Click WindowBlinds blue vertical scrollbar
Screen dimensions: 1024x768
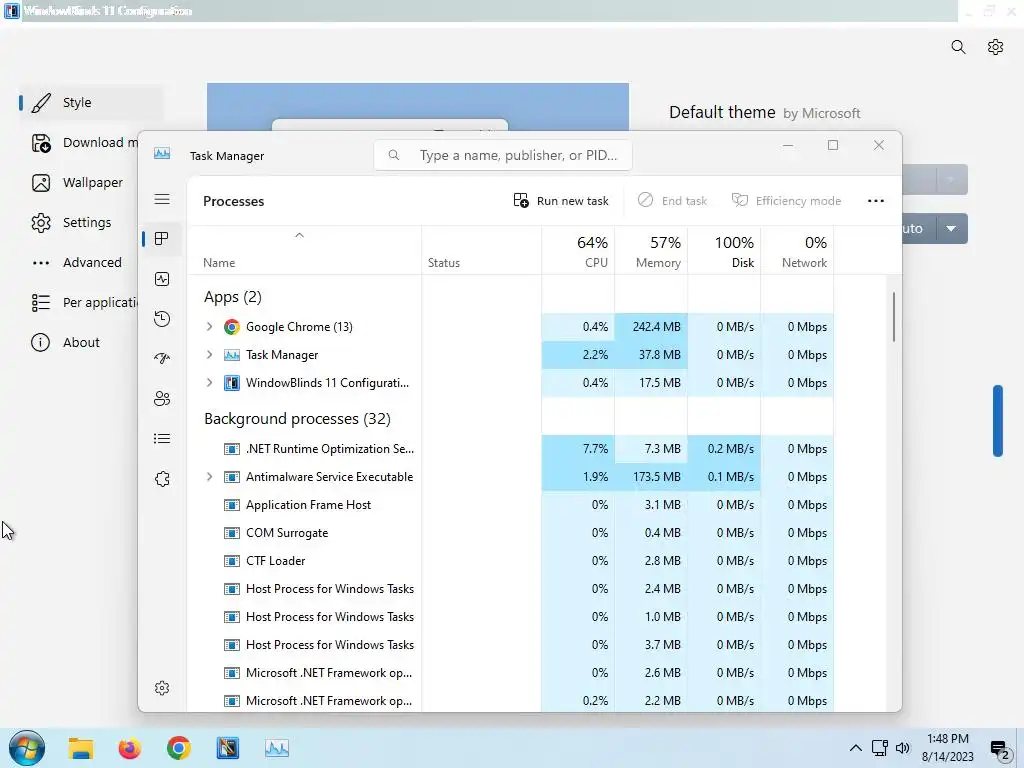coord(998,421)
